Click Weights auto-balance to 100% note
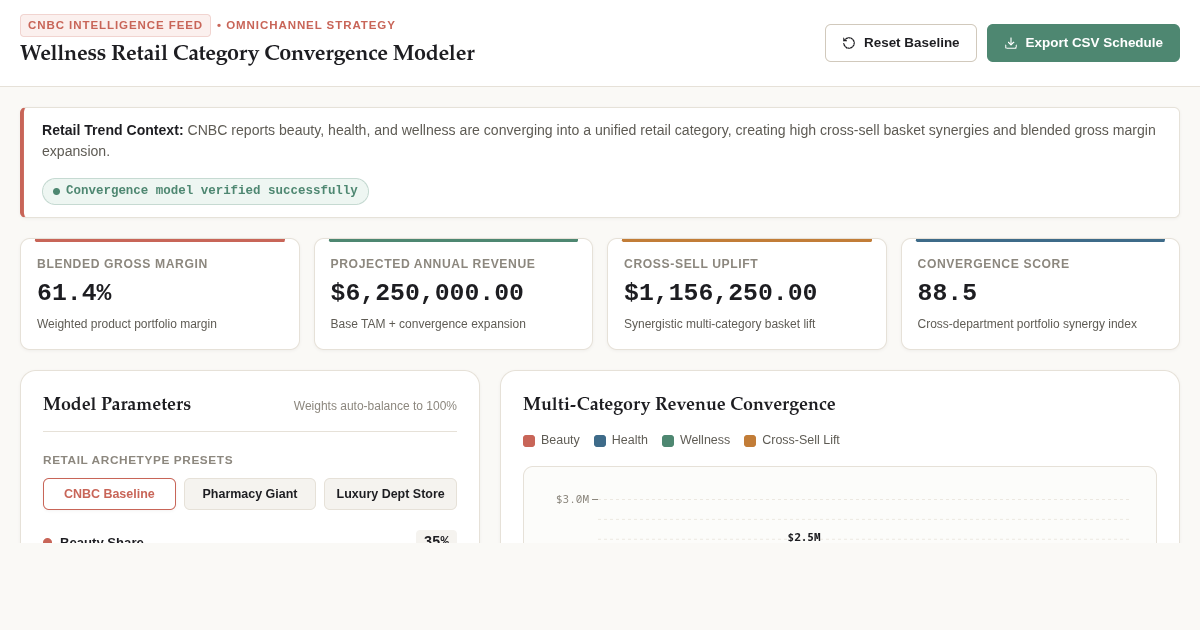 pyautogui.click(x=375, y=406)
